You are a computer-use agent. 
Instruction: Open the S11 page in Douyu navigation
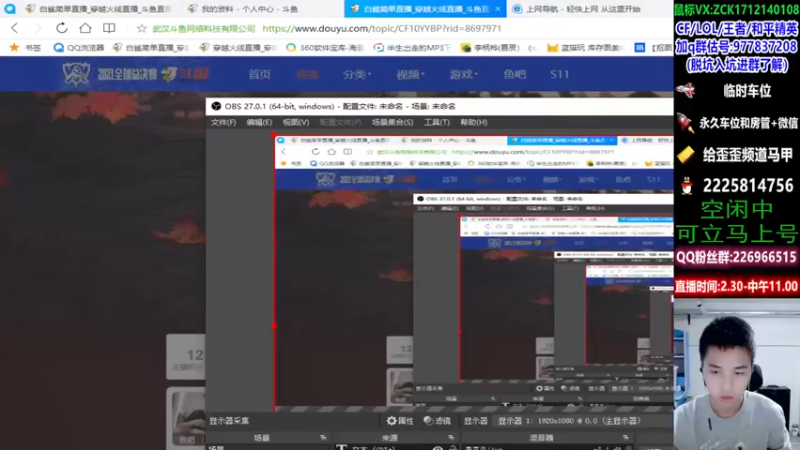point(559,74)
